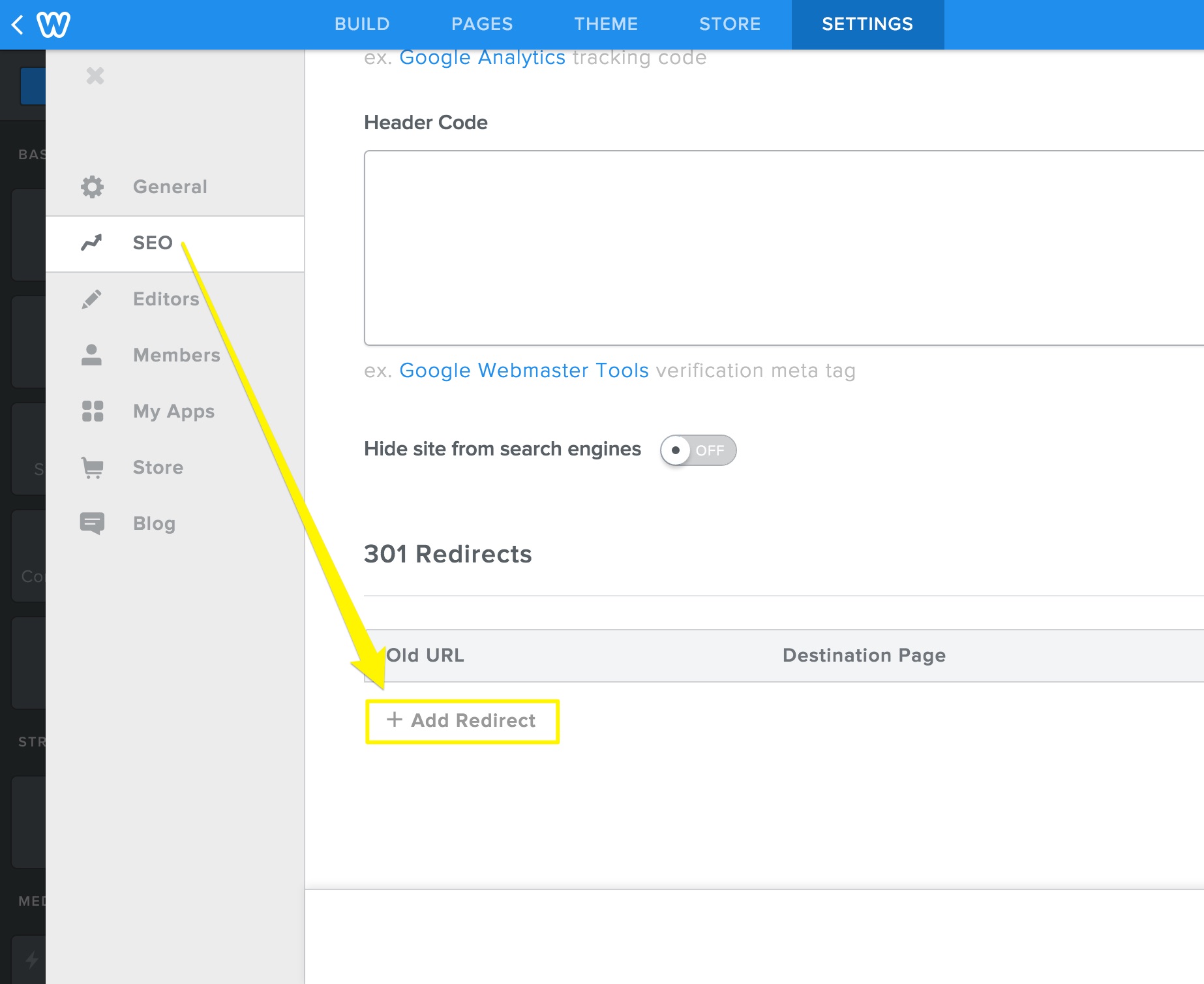This screenshot has width=1204, height=984.
Task: Click the Blog speech bubble icon
Action: tap(92, 523)
